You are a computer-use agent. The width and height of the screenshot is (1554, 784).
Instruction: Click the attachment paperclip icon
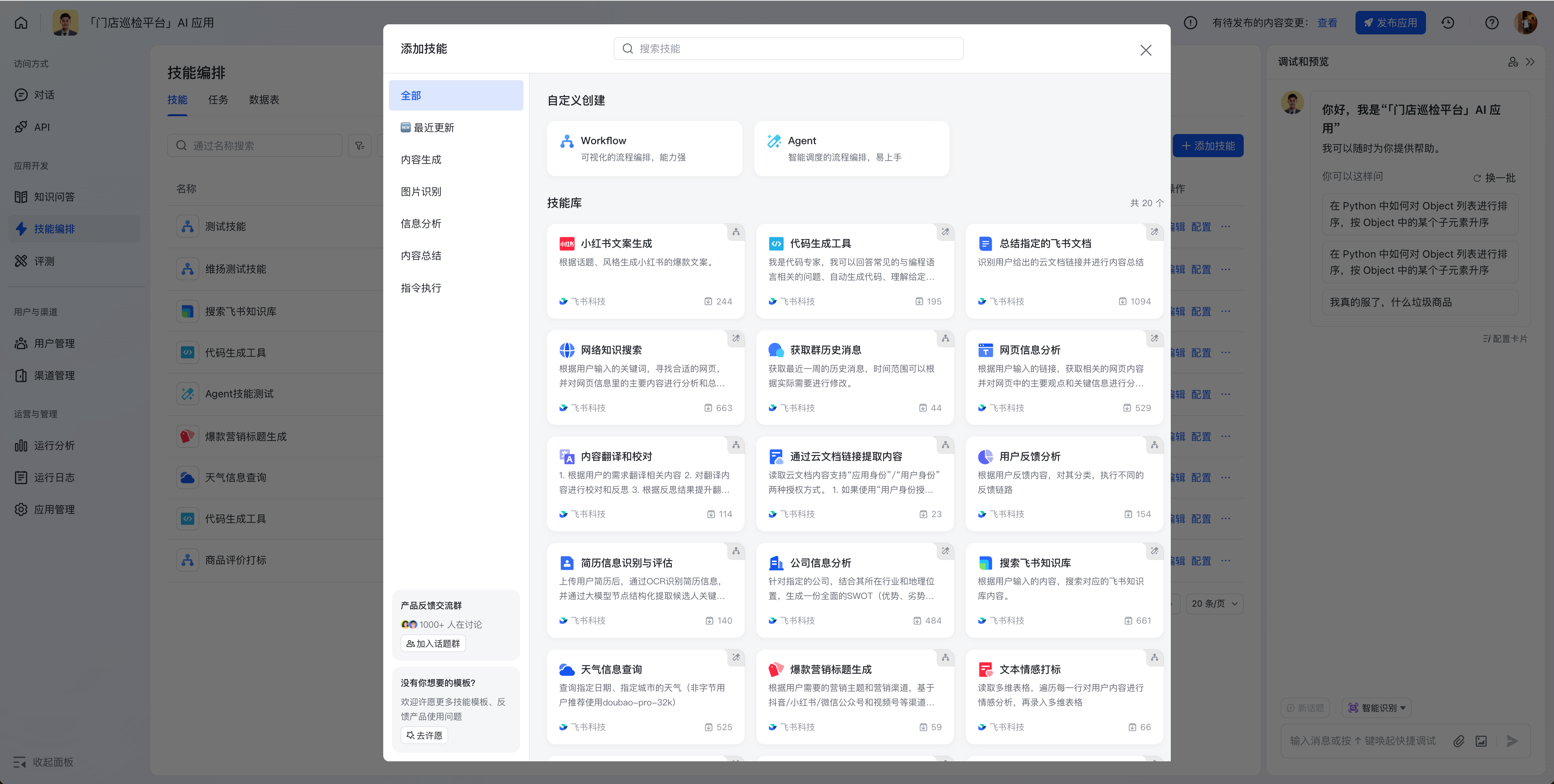click(1459, 741)
